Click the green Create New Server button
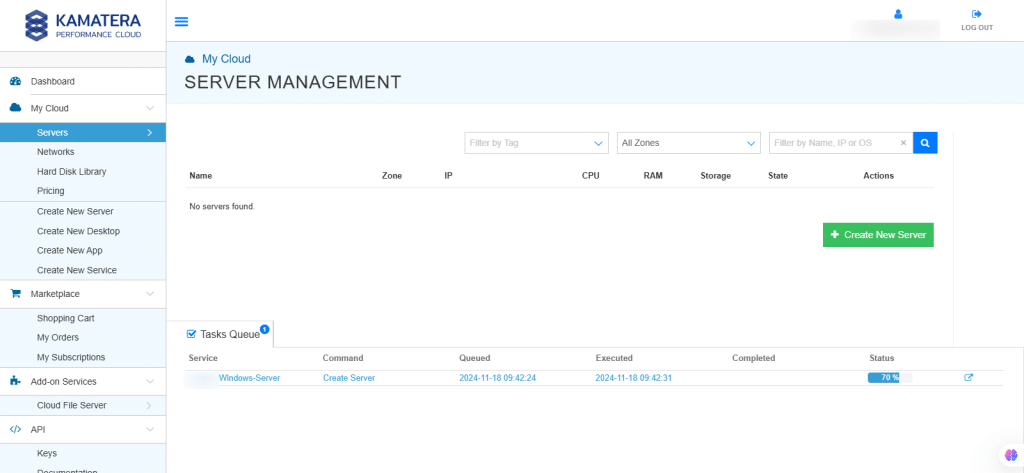Viewport: 1024px width, 473px height. coord(878,235)
